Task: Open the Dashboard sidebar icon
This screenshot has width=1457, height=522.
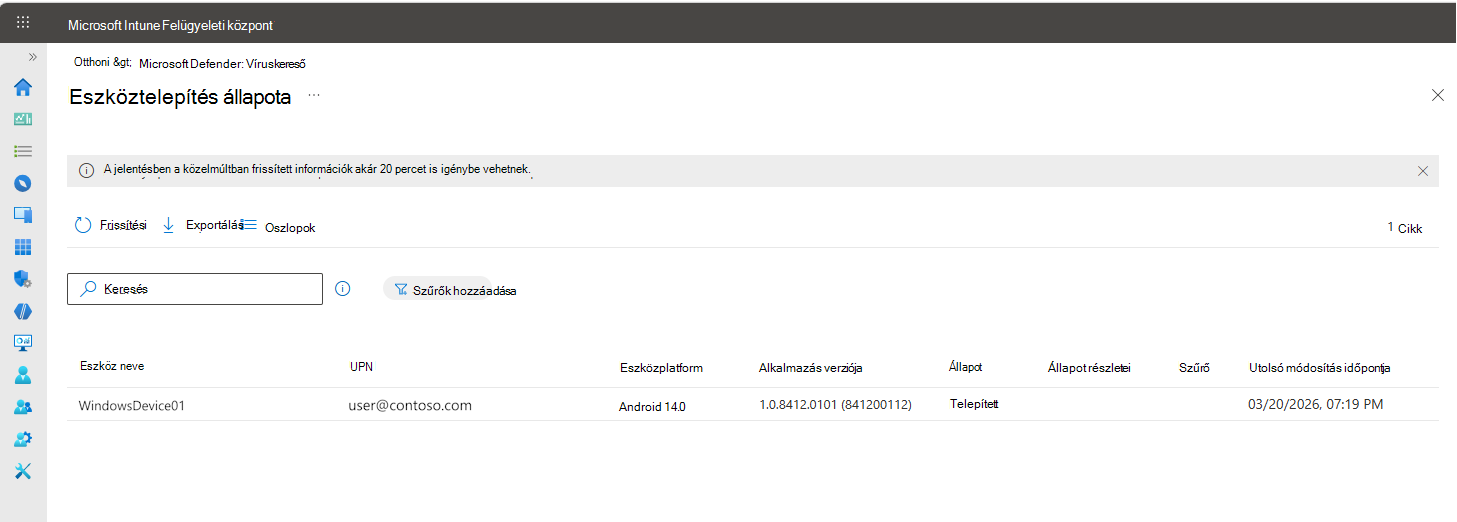Action: click(23, 119)
